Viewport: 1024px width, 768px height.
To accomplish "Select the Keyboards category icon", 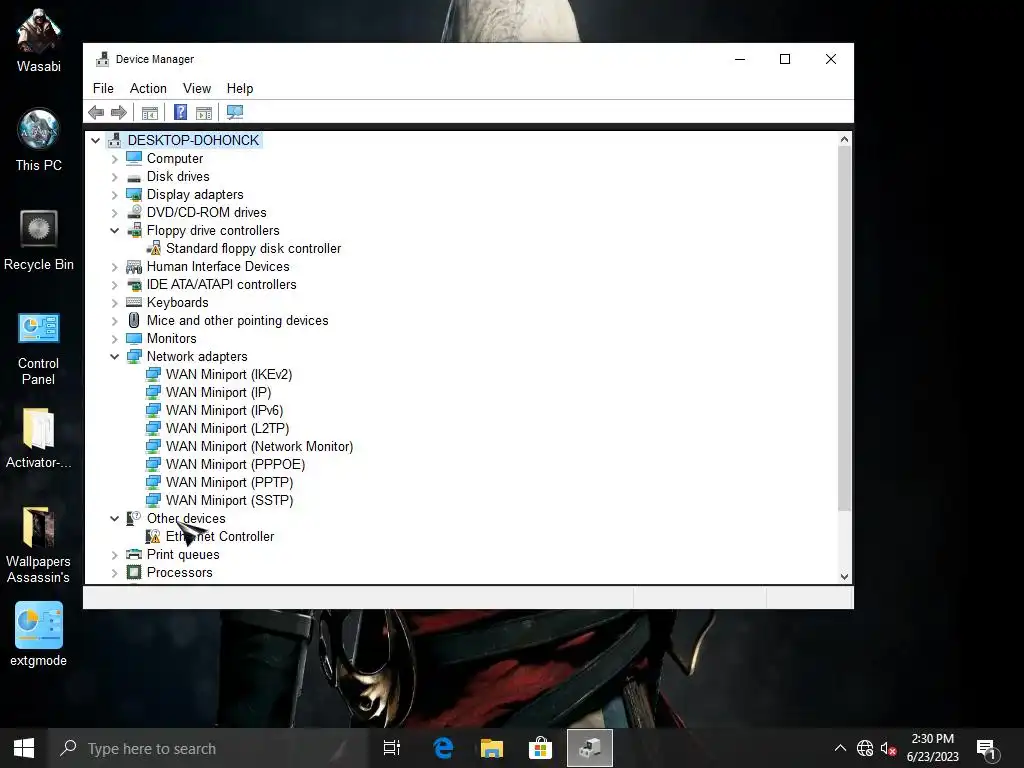I will 134,302.
